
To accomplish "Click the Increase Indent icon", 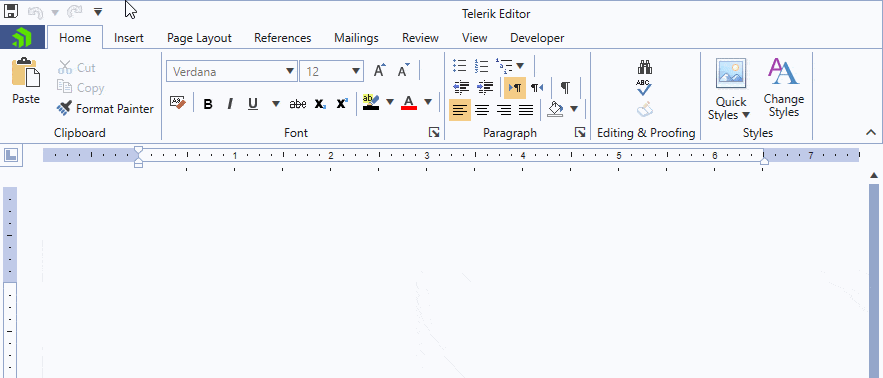I will (485, 87).
